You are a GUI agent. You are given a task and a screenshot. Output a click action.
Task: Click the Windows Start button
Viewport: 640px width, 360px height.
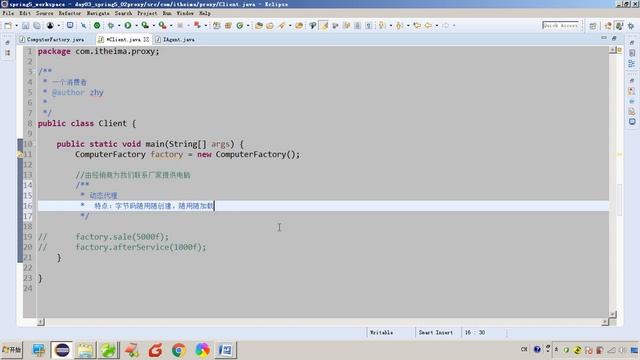pyautogui.click(x=12, y=350)
